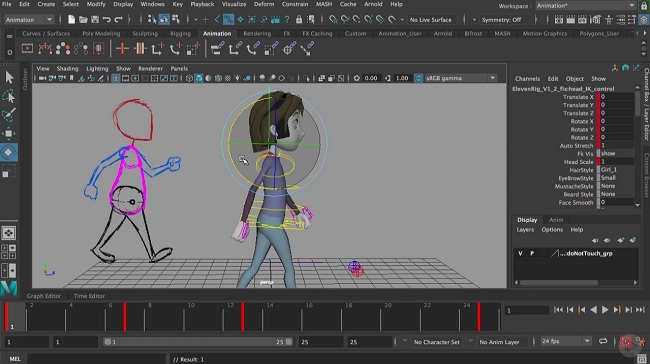650x364 pixels.
Task: Click step back one frame button
Action: pos(570,310)
